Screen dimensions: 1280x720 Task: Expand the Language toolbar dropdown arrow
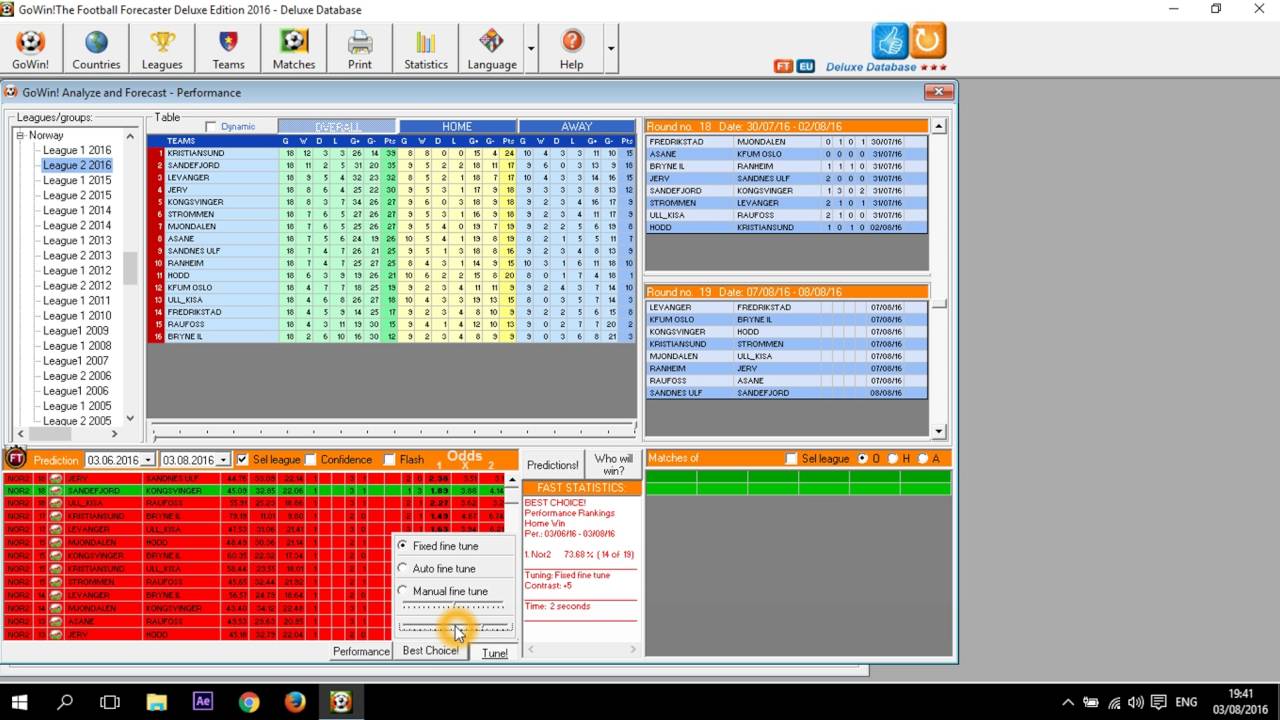click(x=531, y=48)
